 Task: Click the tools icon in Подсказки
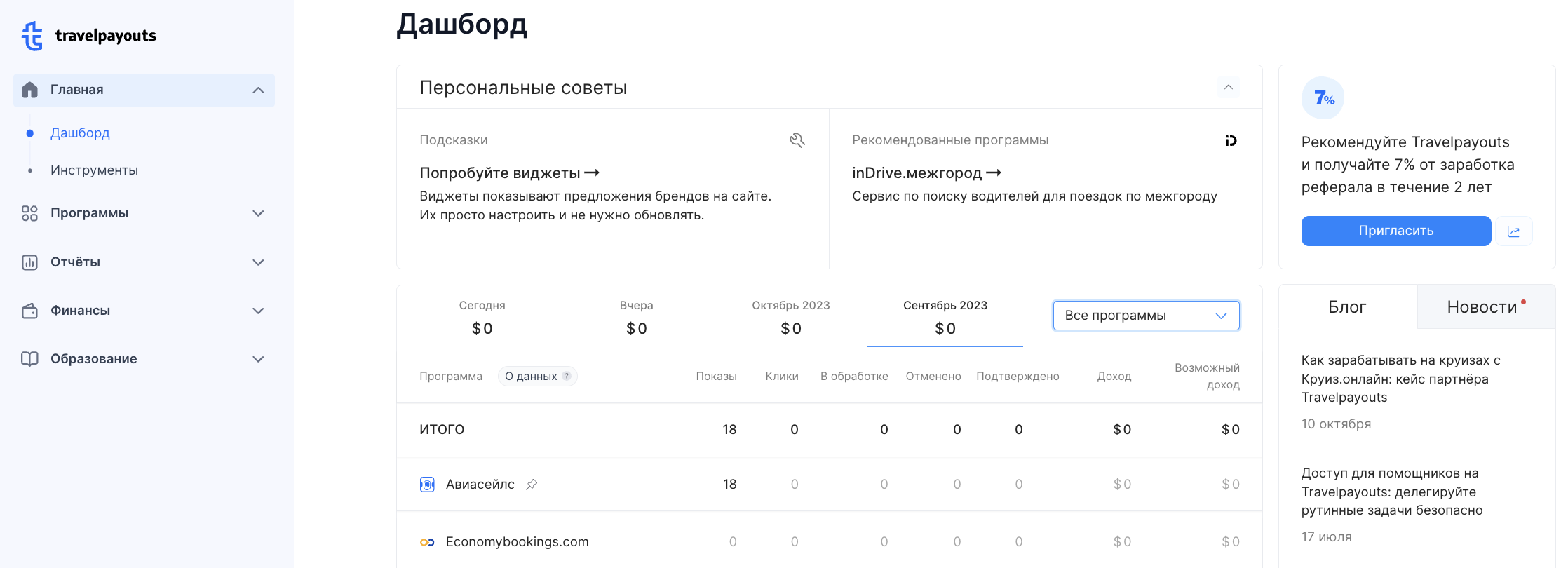[797, 140]
